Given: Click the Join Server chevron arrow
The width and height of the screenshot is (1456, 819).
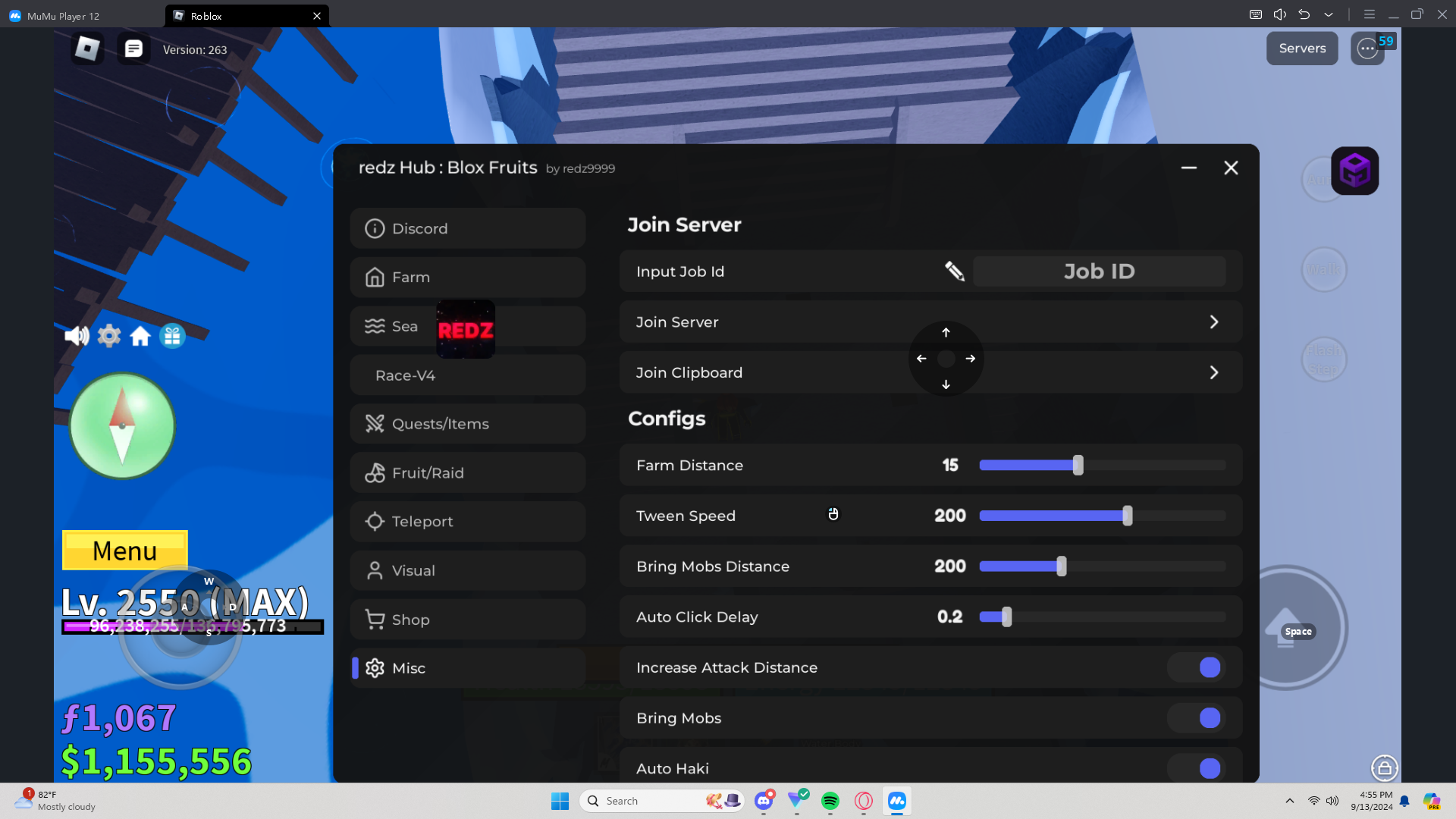Looking at the screenshot, I should pos(1214,322).
